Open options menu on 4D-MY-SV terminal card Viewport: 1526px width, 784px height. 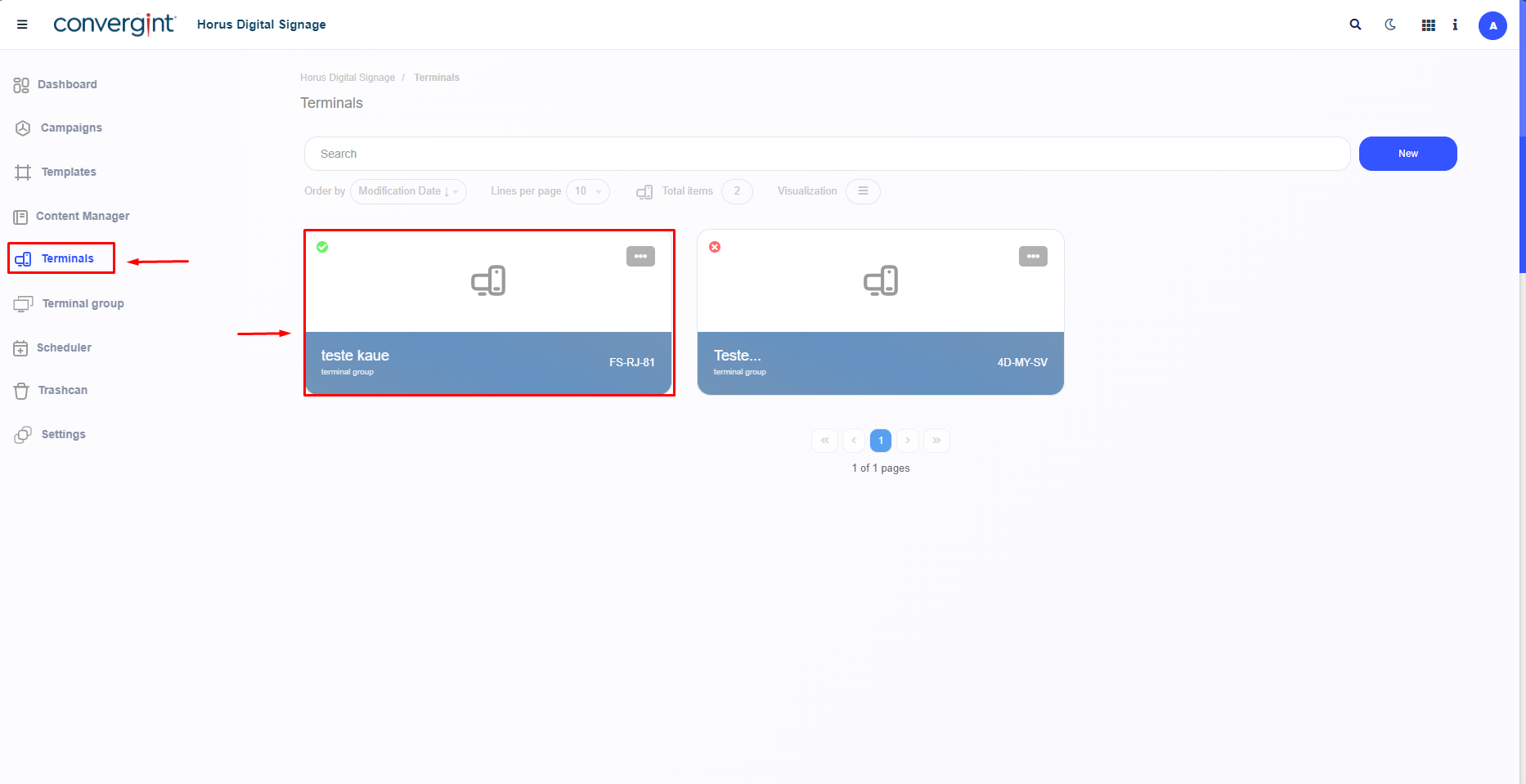click(x=1033, y=257)
